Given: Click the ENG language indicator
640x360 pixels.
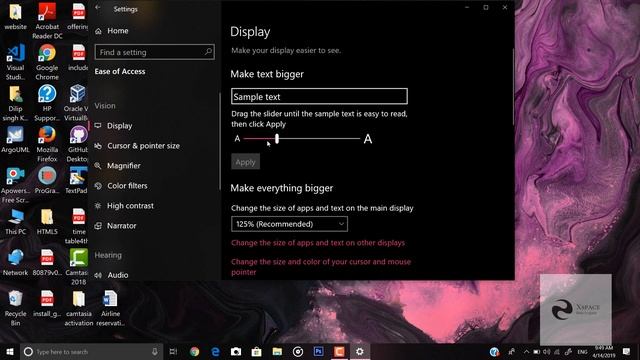Looking at the screenshot, I should [x=582, y=352].
